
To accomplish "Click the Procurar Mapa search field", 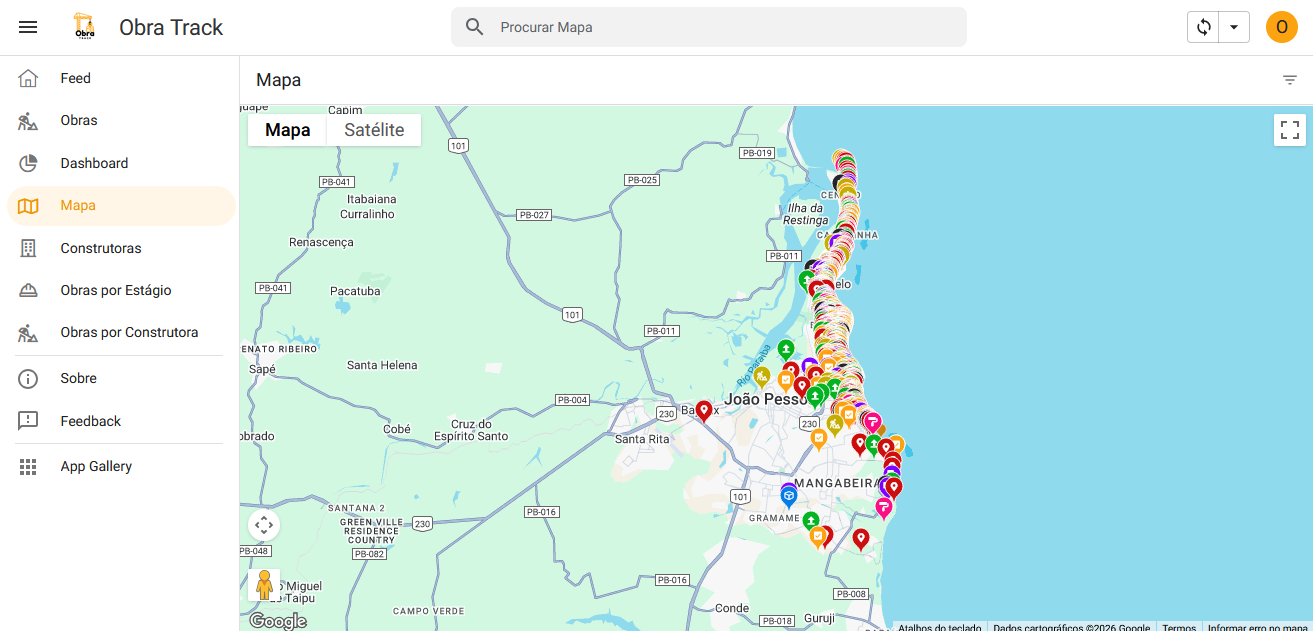I will coord(708,27).
